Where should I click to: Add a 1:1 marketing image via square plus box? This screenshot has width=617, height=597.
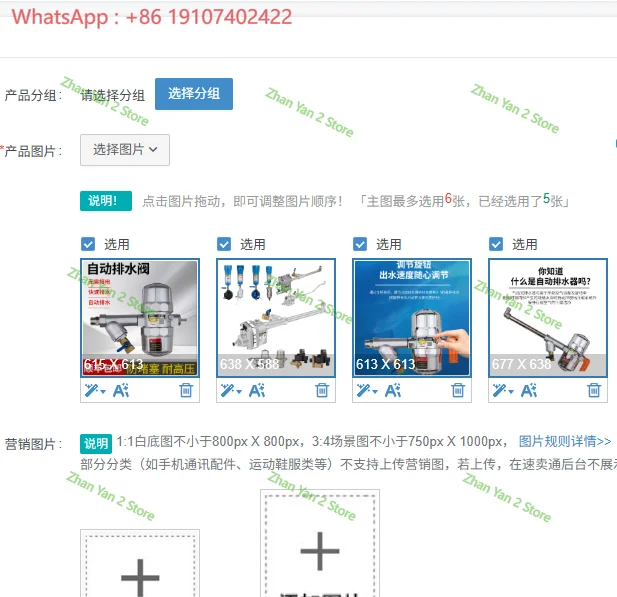tap(140, 564)
